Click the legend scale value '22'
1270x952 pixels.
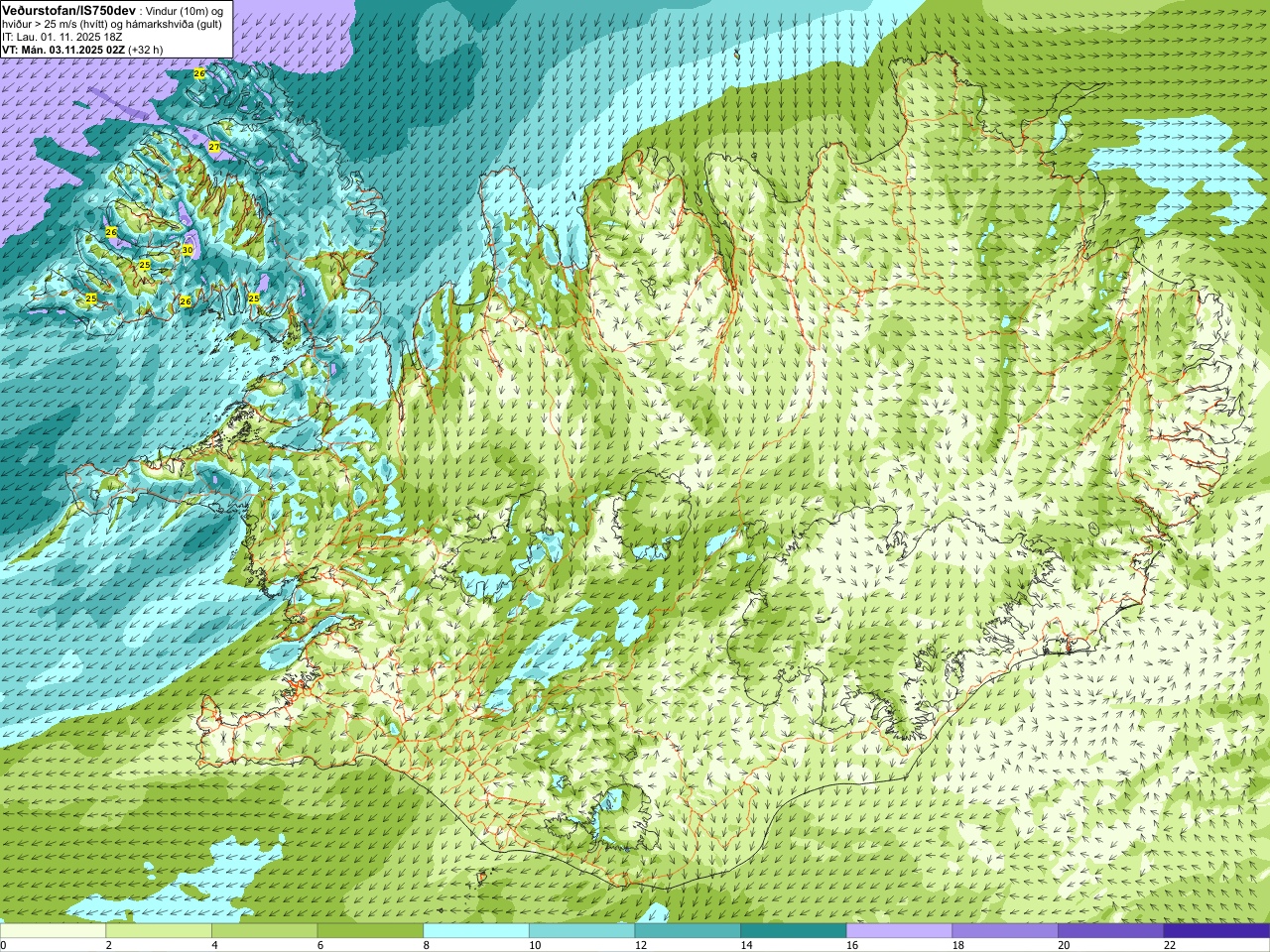[x=1170, y=945]
